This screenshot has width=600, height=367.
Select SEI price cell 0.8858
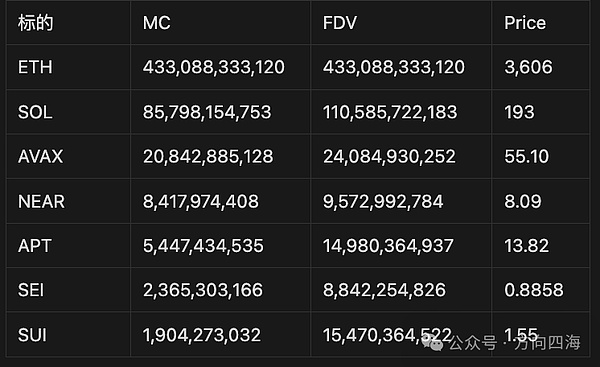point(534,290)
